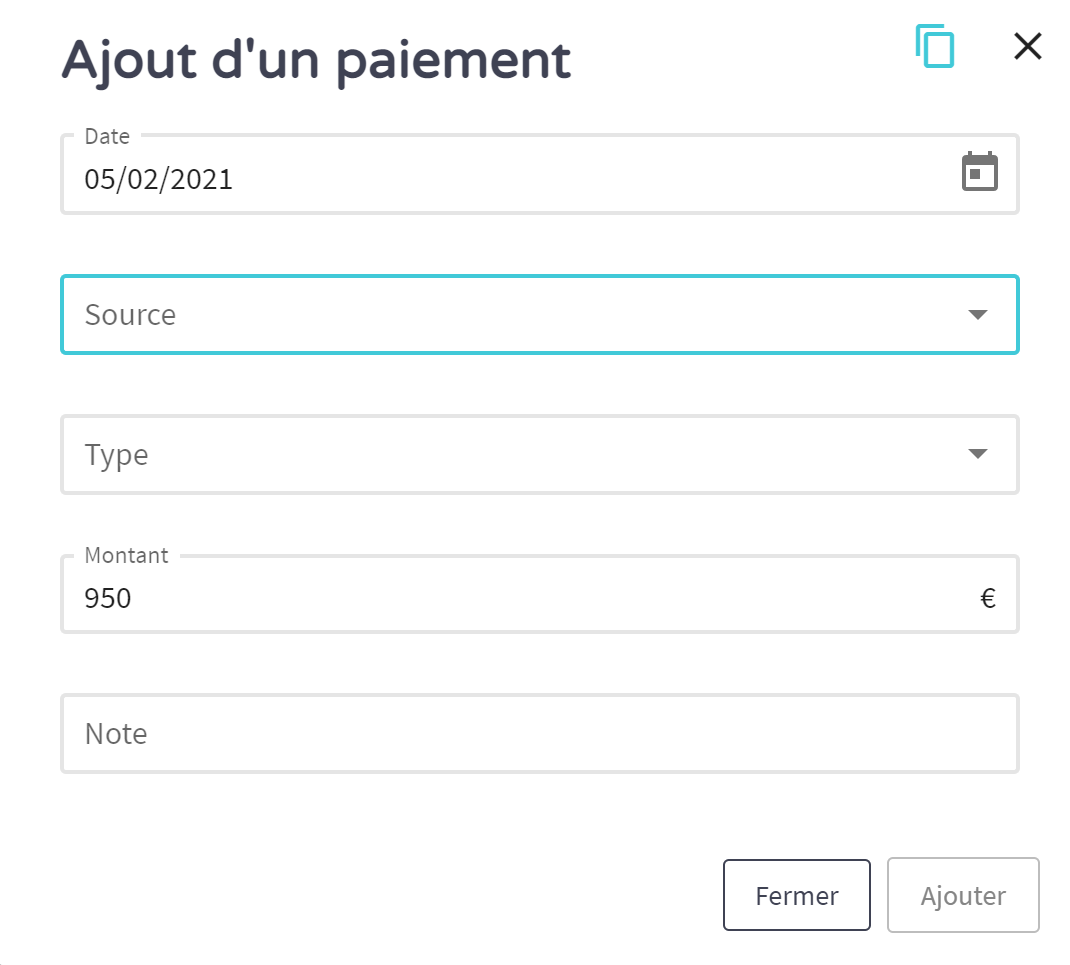The width and height of the screenshot is (1070, 965).
Task: Click the "Ajout d'un paiement" heading
Action: click(316, 60)
